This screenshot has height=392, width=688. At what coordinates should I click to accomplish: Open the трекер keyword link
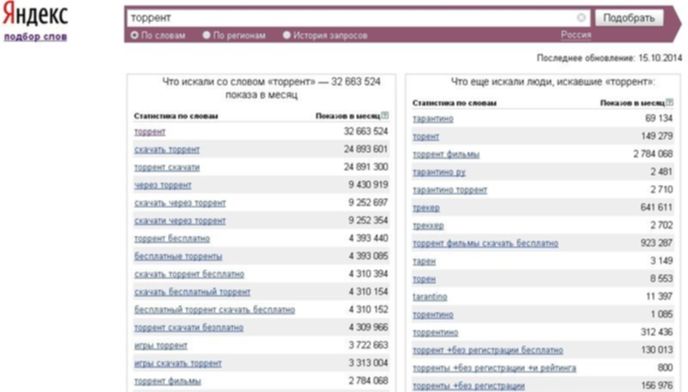(x=426, y=208)
